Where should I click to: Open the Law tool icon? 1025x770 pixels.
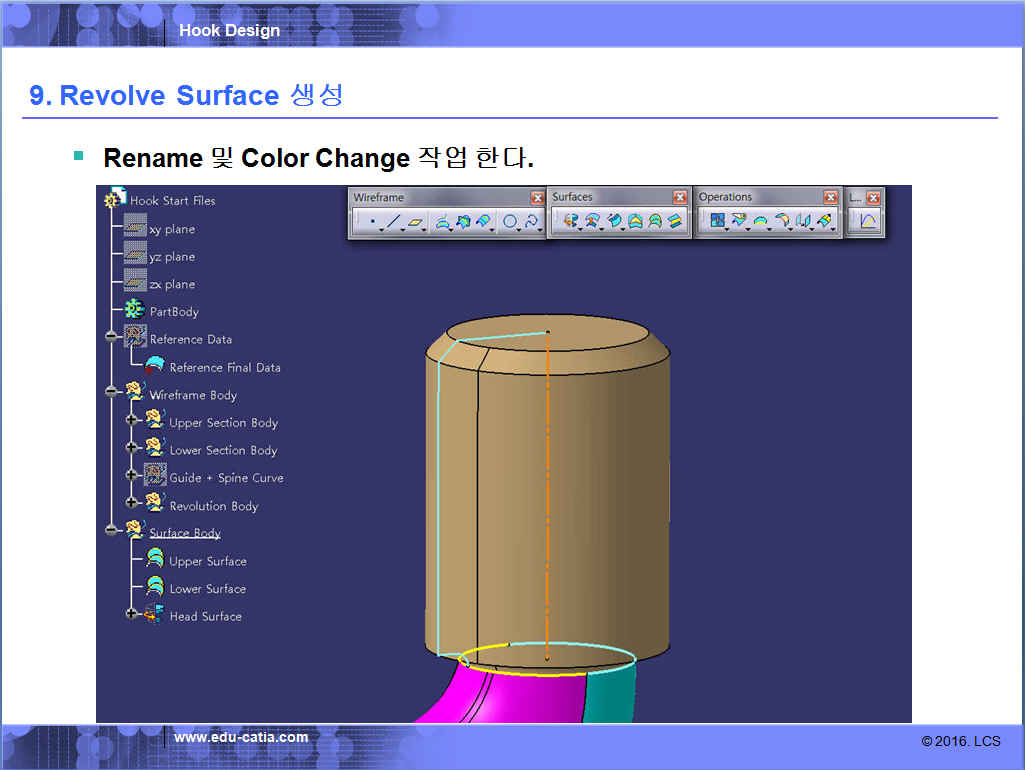pyautogui.click(x=867, y=222)
